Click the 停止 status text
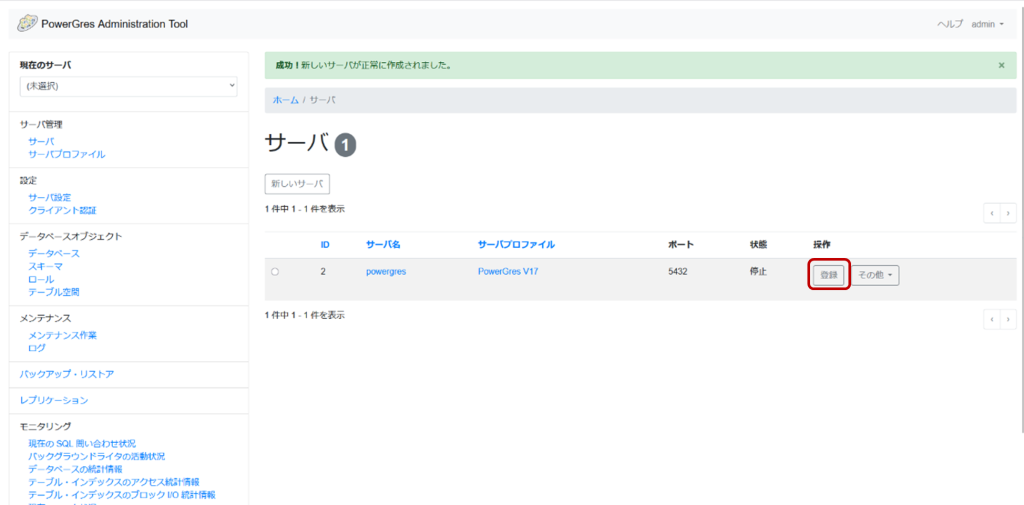The image size is (1024, 505). tap(758, 272)
